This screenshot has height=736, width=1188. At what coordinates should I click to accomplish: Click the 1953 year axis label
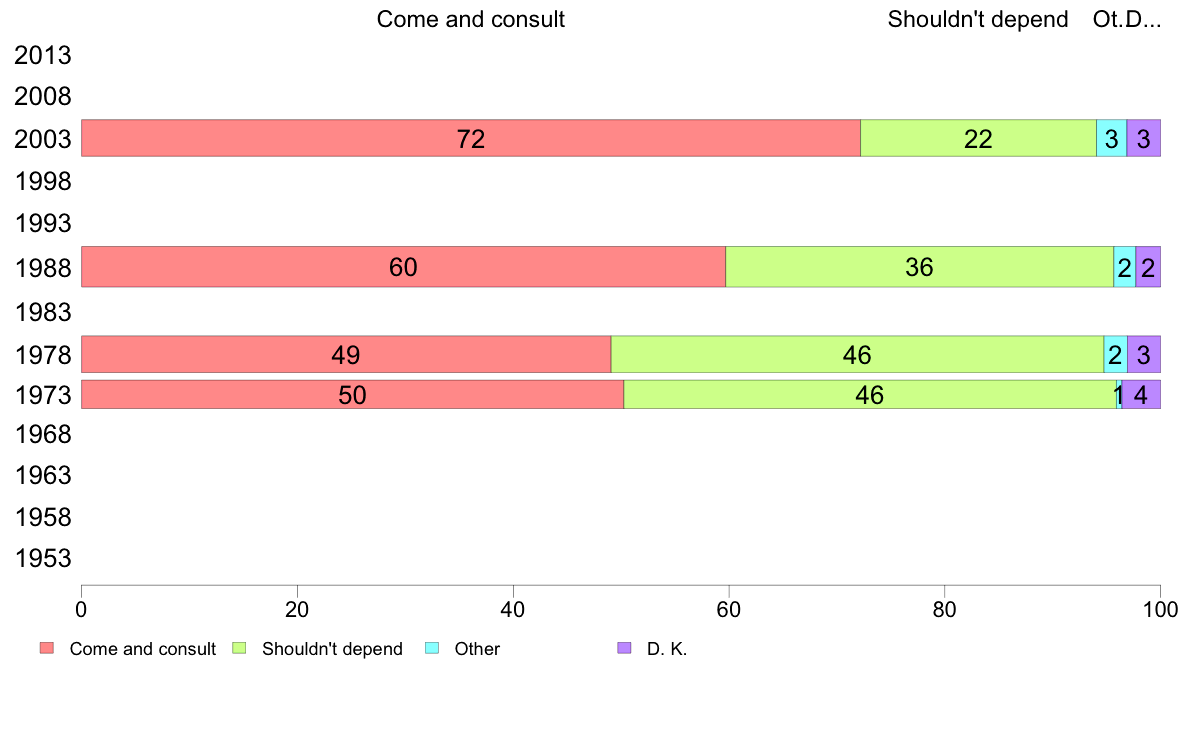pyautogui.click(x=42, y=559)
